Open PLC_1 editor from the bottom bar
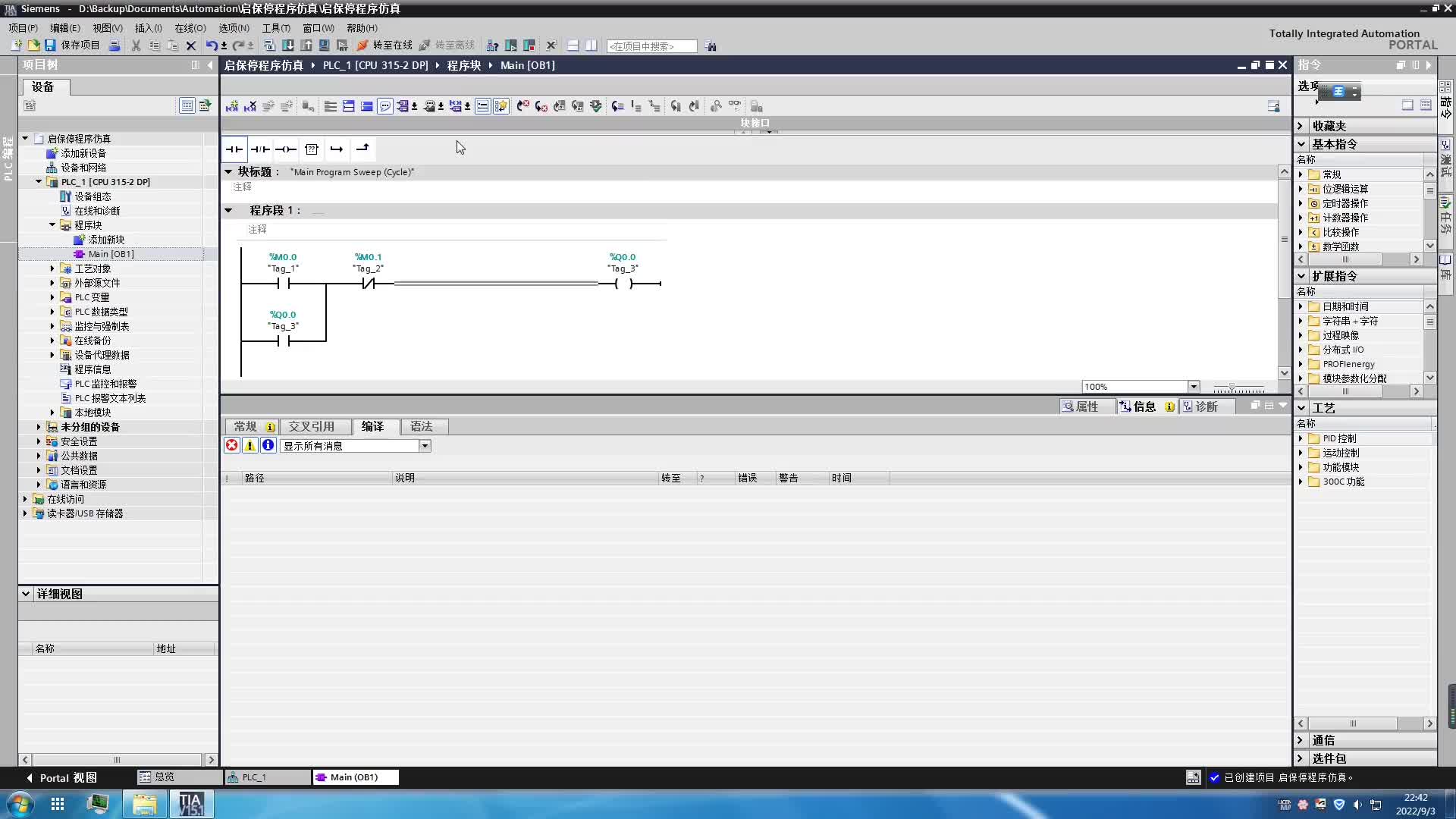Image resolution: width=1456 pixels, height=819 pixels. pos(267,777)
